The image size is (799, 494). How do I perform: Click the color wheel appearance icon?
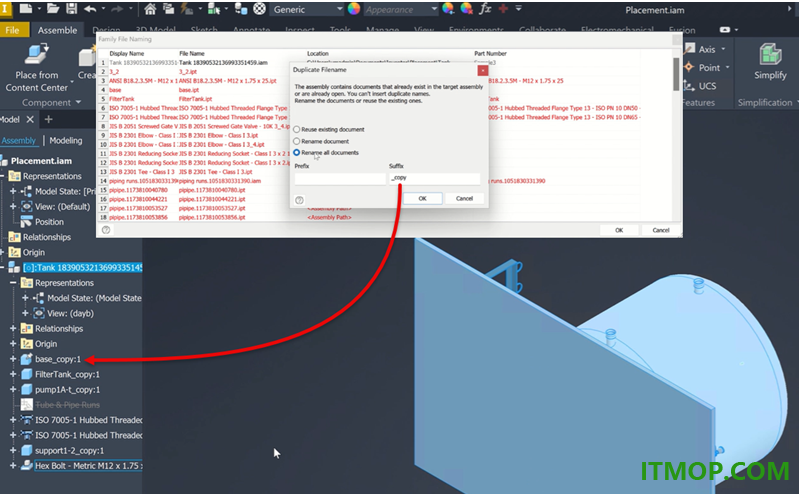click(354, 9)
